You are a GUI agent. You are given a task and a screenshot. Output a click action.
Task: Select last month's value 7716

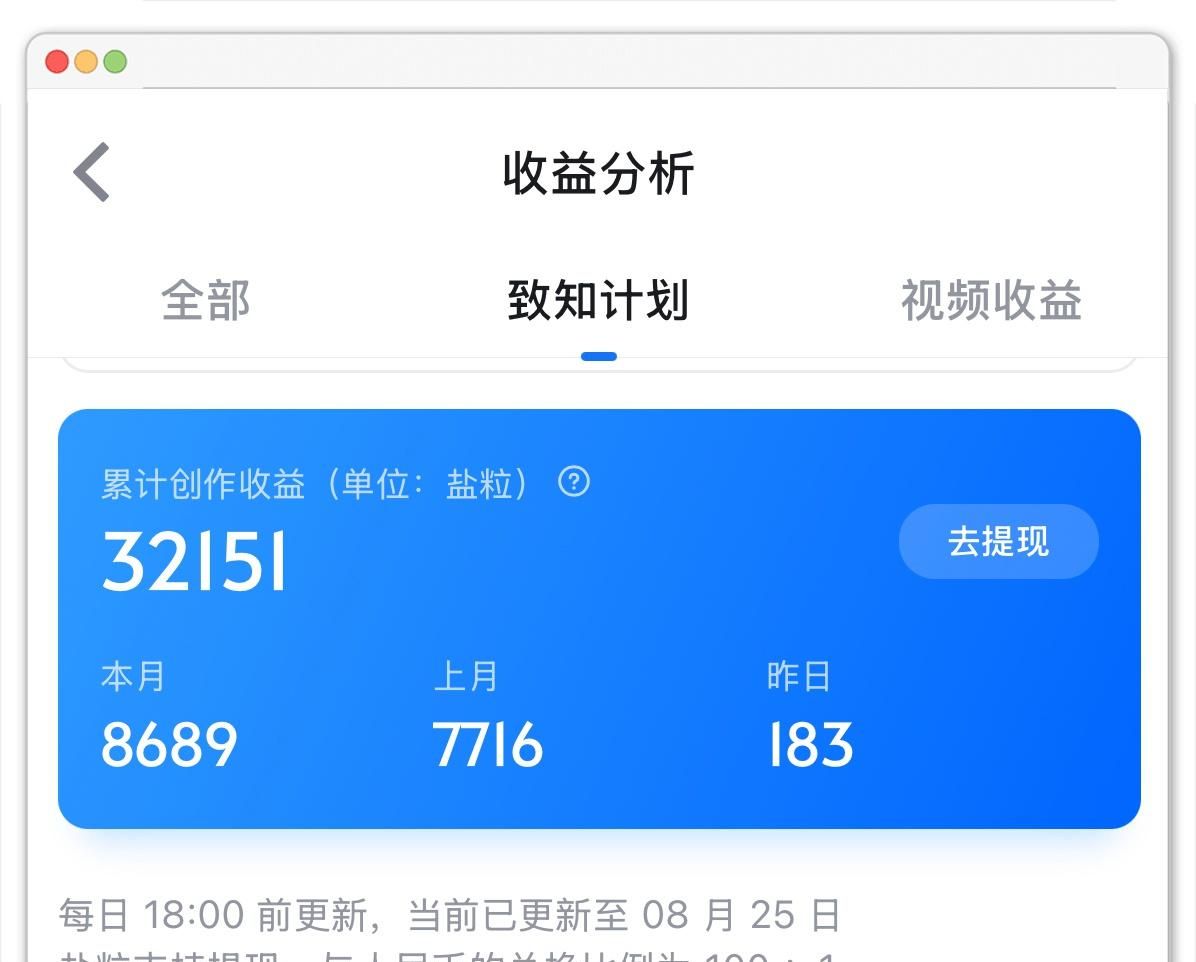[x=487, y=745]
